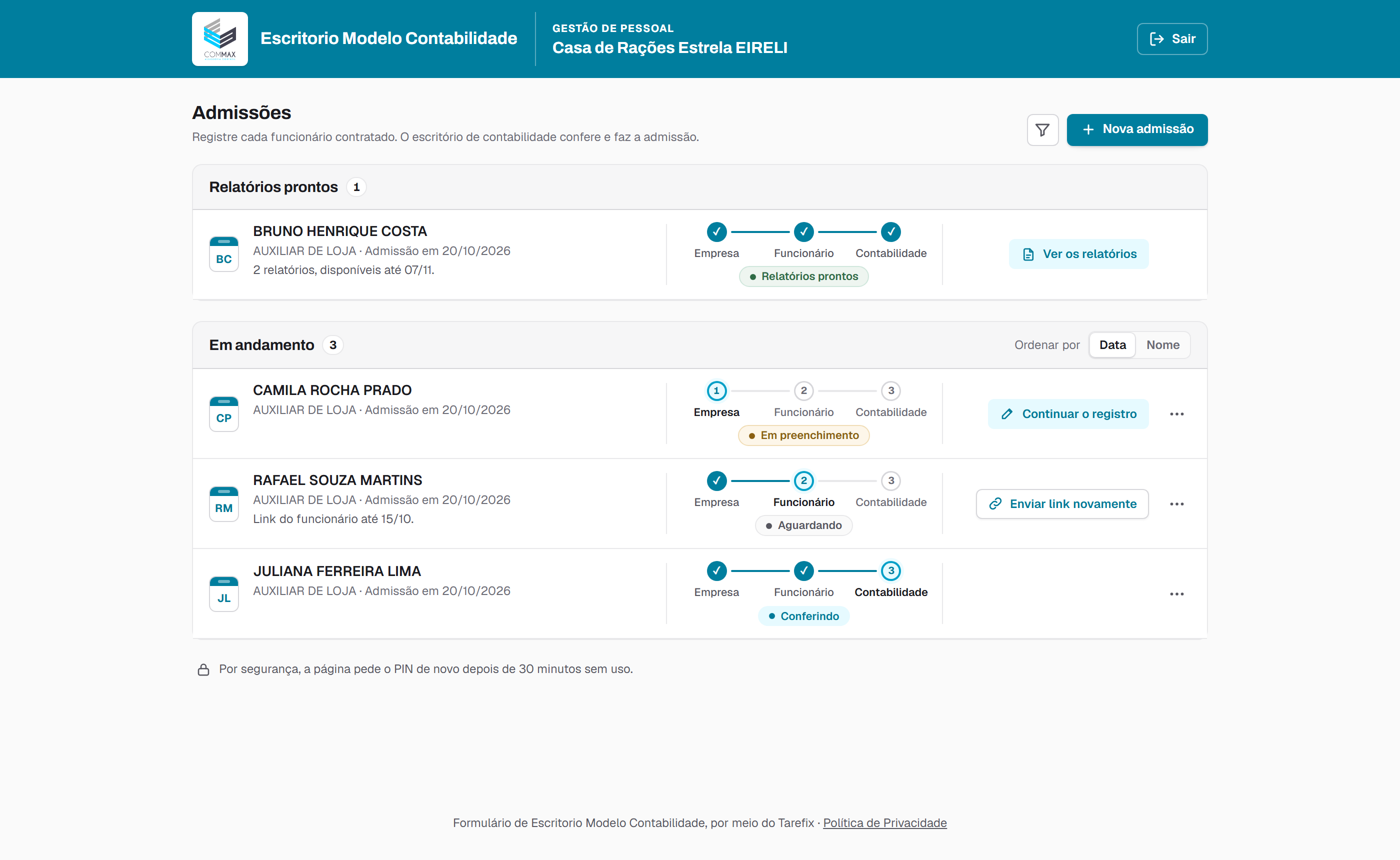This screenshot has height=860, width=1400.
Task: Click the name JULIANA FERREIRA LIMA
Action: (x=337, y=571)
